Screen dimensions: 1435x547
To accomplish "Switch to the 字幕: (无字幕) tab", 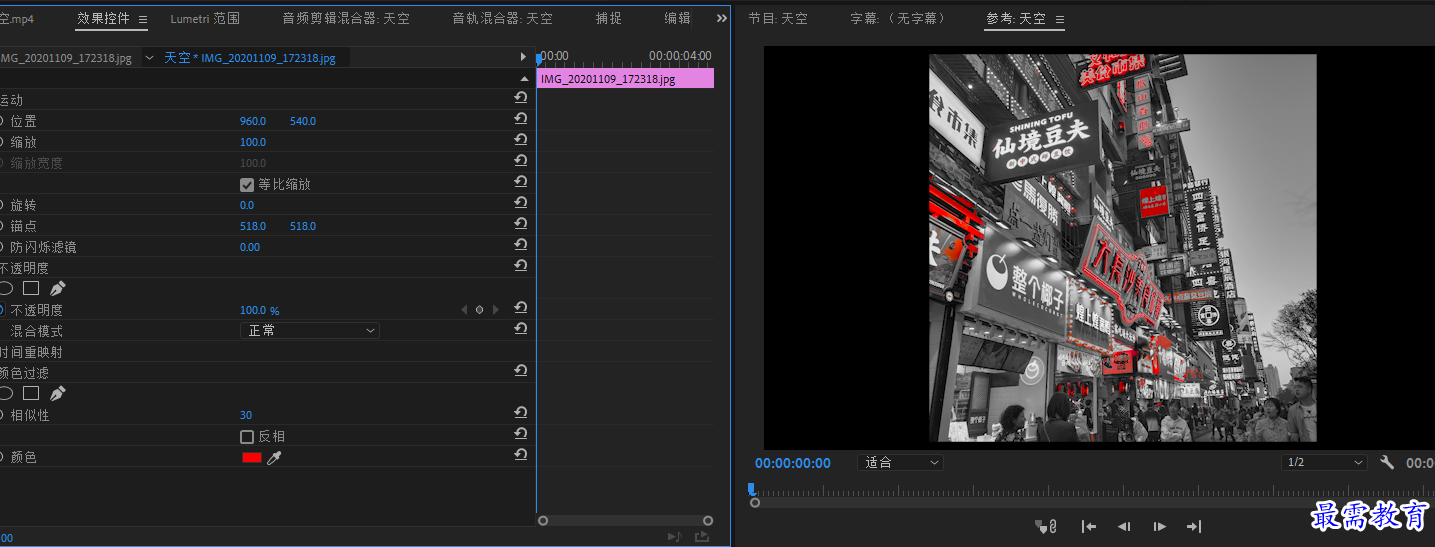I will [897, 18].
